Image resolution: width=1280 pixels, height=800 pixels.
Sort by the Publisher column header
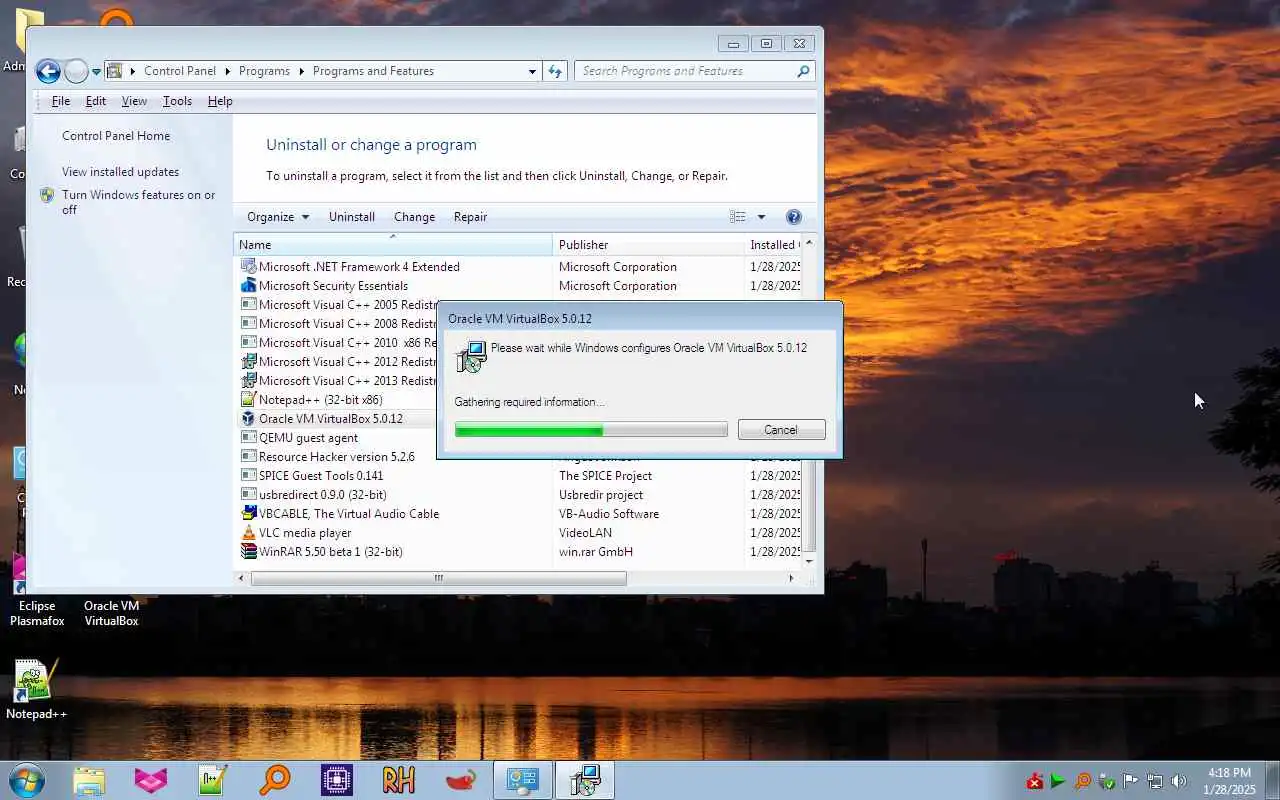click(x=648, y=245)
